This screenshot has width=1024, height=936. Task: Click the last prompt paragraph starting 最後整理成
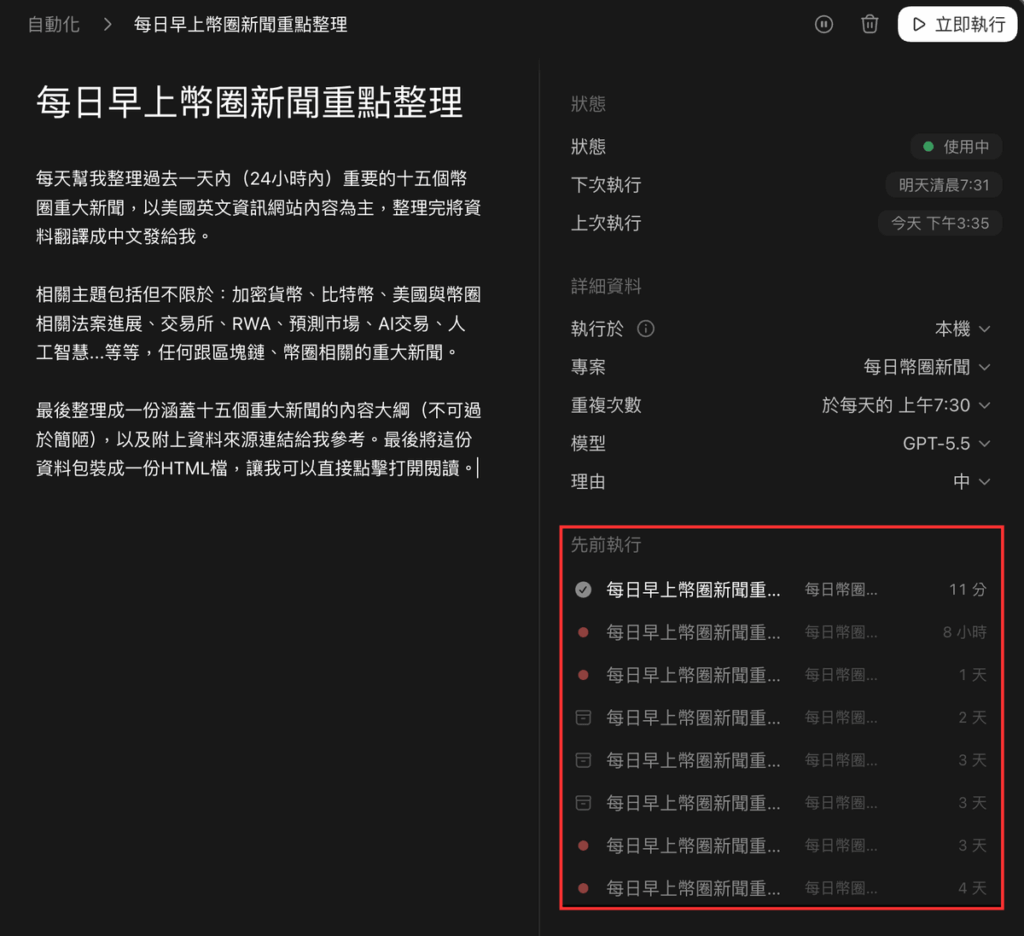[x=259, y=439]
